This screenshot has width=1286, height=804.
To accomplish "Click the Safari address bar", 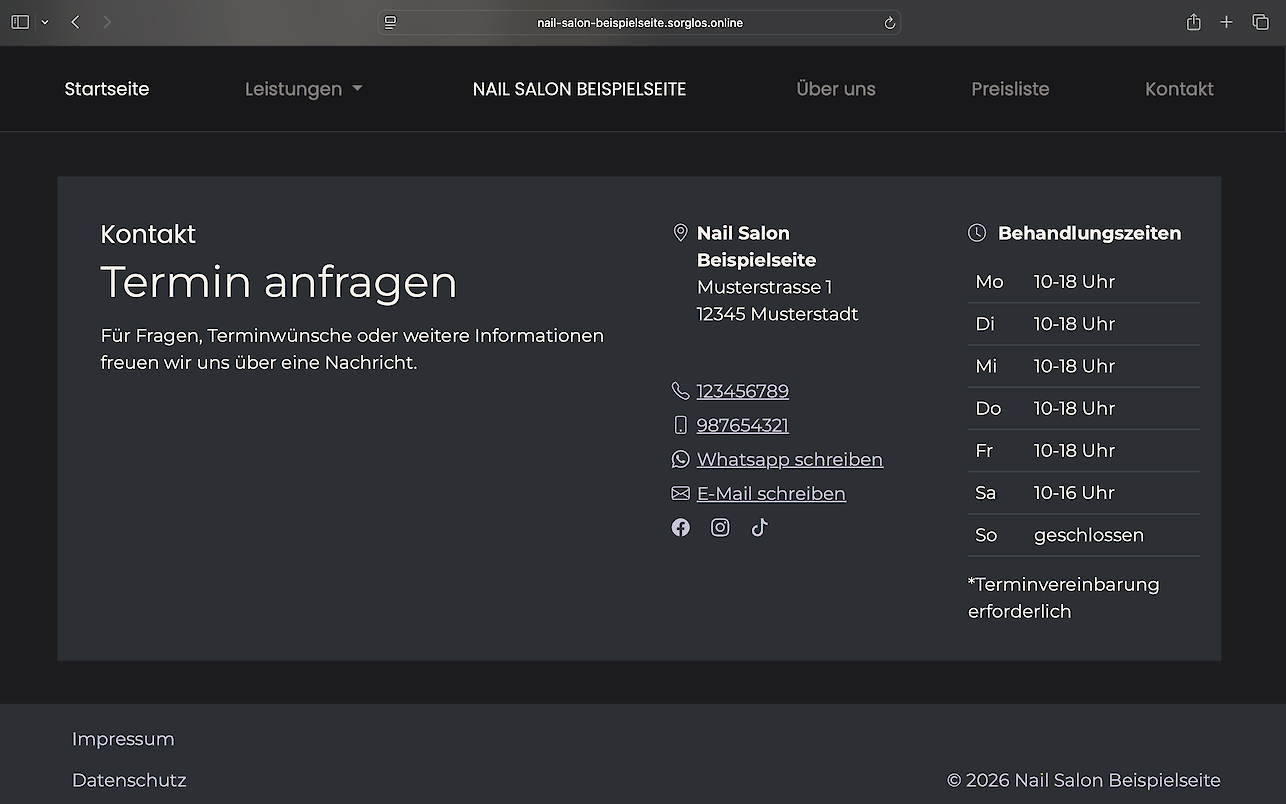I will click(640, 23).
